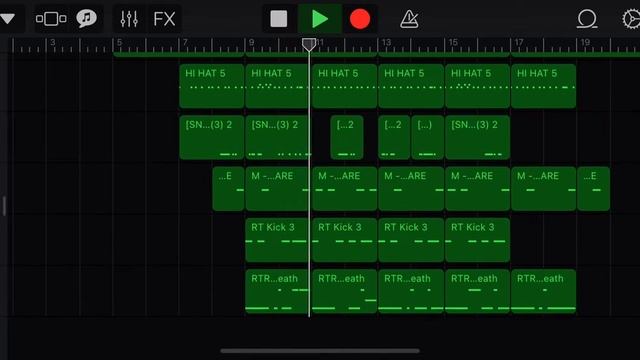Screen dimensions: 640x360
Task: Select ...E region at bar 8
Action: click(228, 189)
